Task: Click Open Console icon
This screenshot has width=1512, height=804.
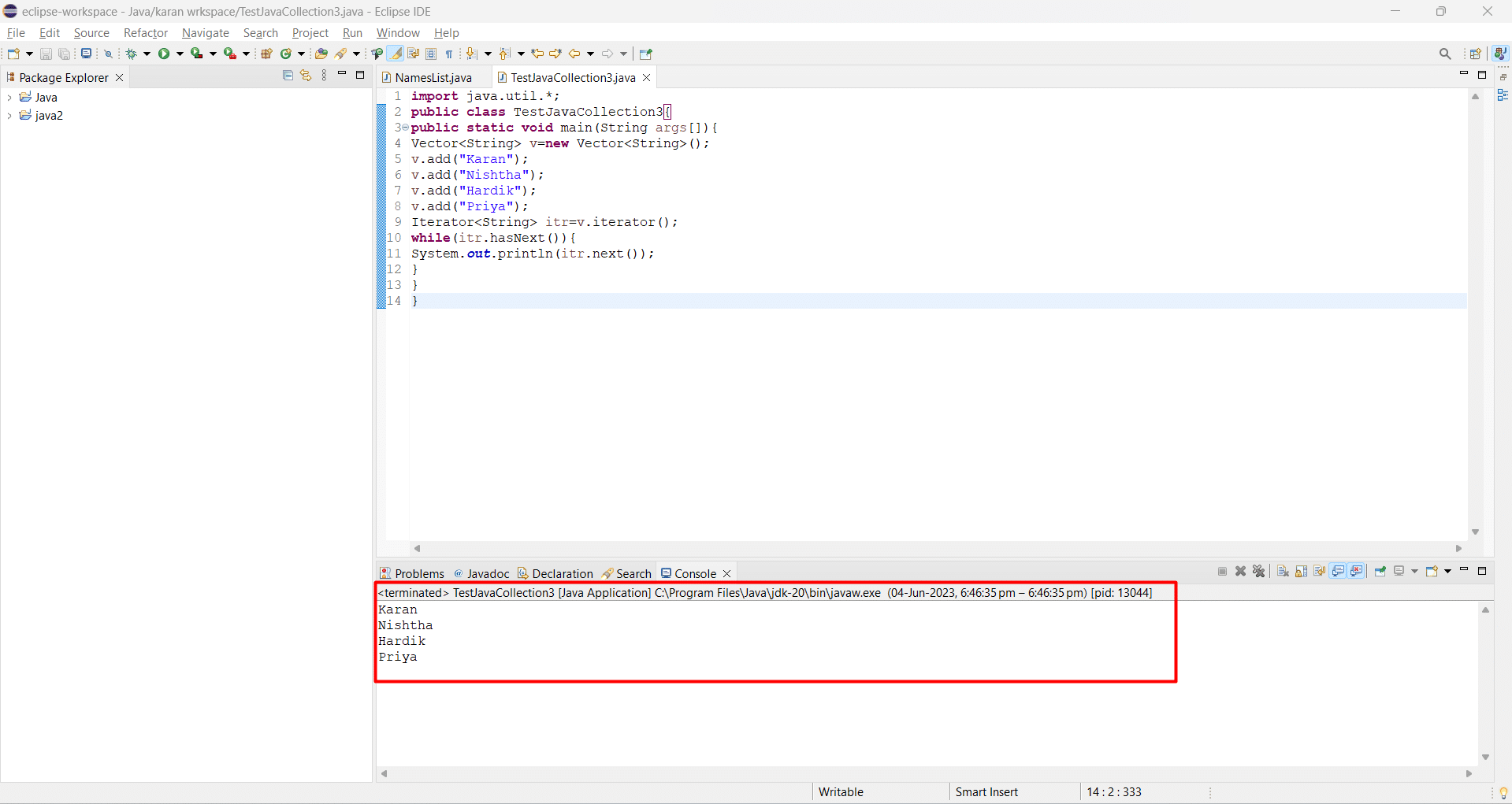Action: click(x=1432, y=571)
